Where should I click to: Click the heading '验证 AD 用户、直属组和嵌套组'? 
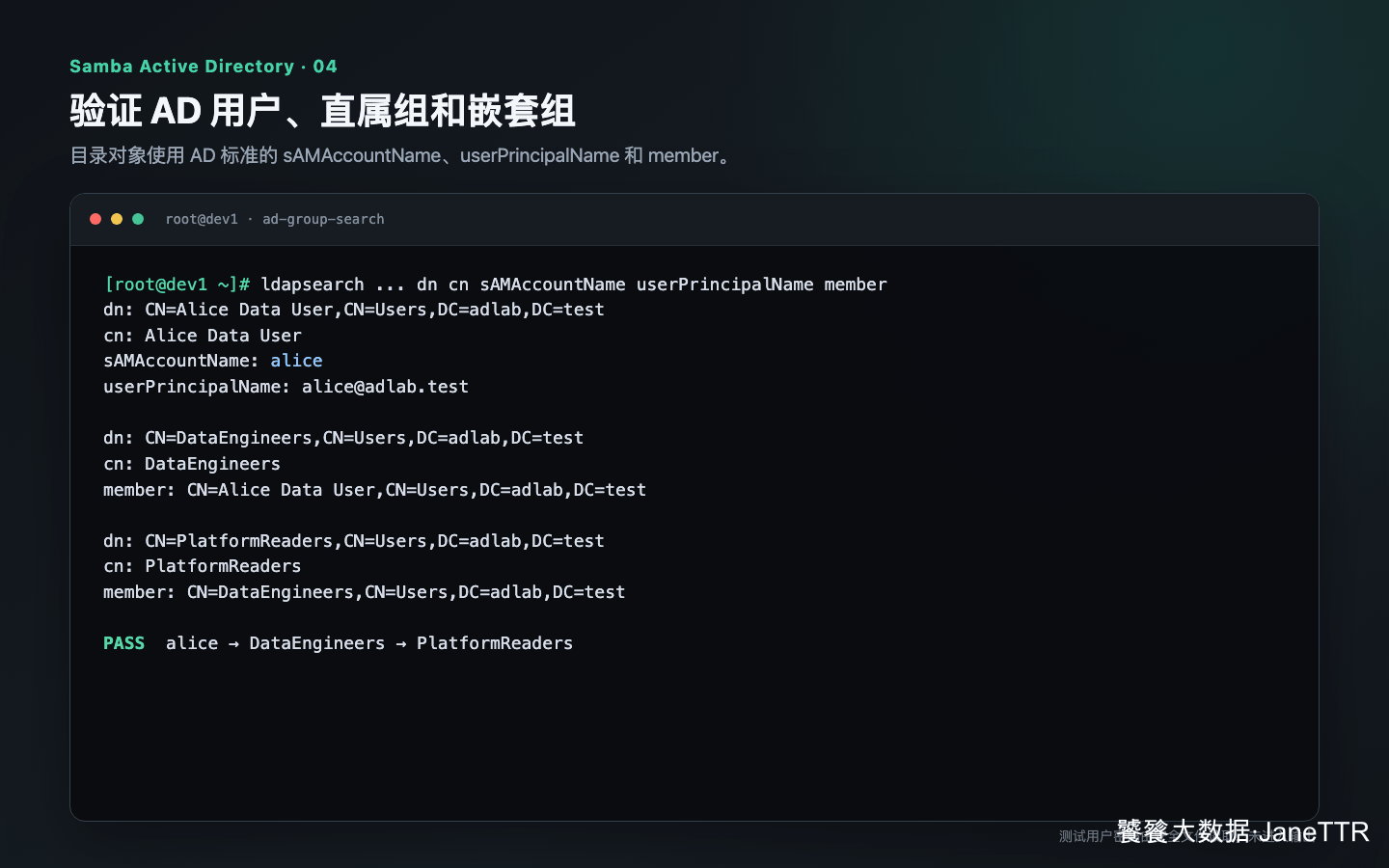(322, 111)
